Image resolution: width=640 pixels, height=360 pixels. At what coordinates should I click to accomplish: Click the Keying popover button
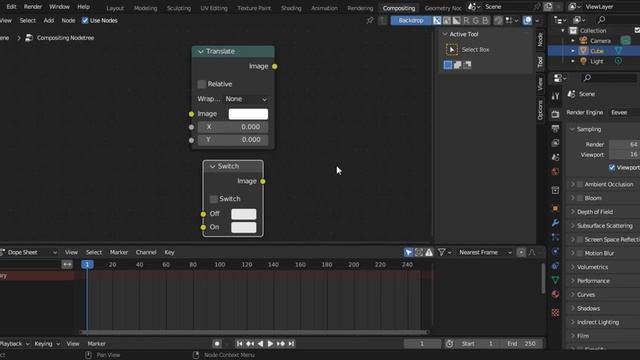(x=47, y=344)
